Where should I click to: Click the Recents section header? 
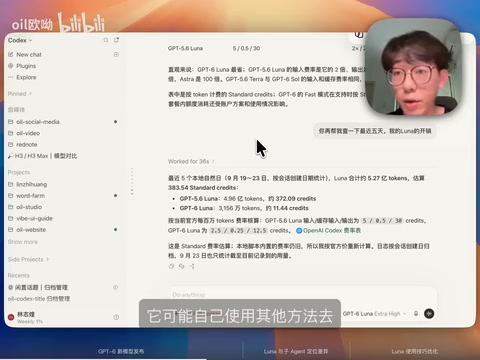tap(19, 275)
